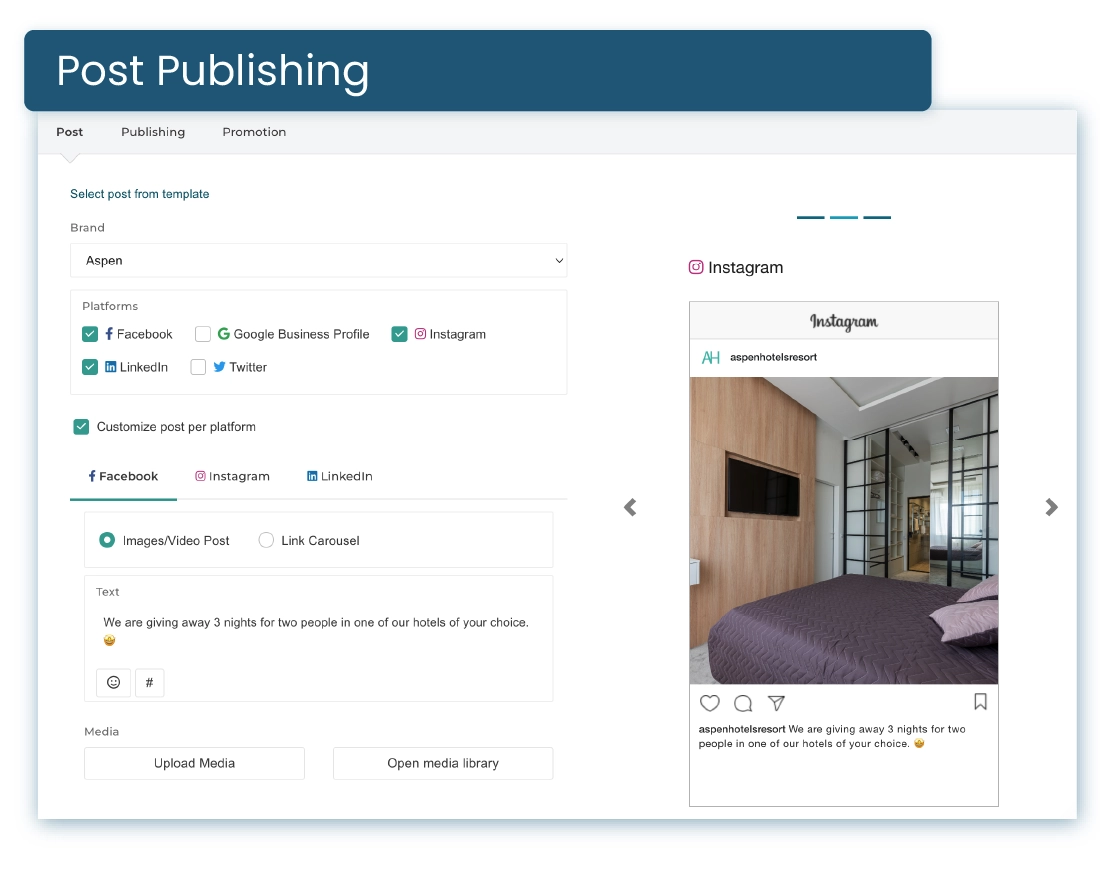Screen dimensions: 1100x880
Task: Insert hashtag with the # button
Action: pos(149,682)
